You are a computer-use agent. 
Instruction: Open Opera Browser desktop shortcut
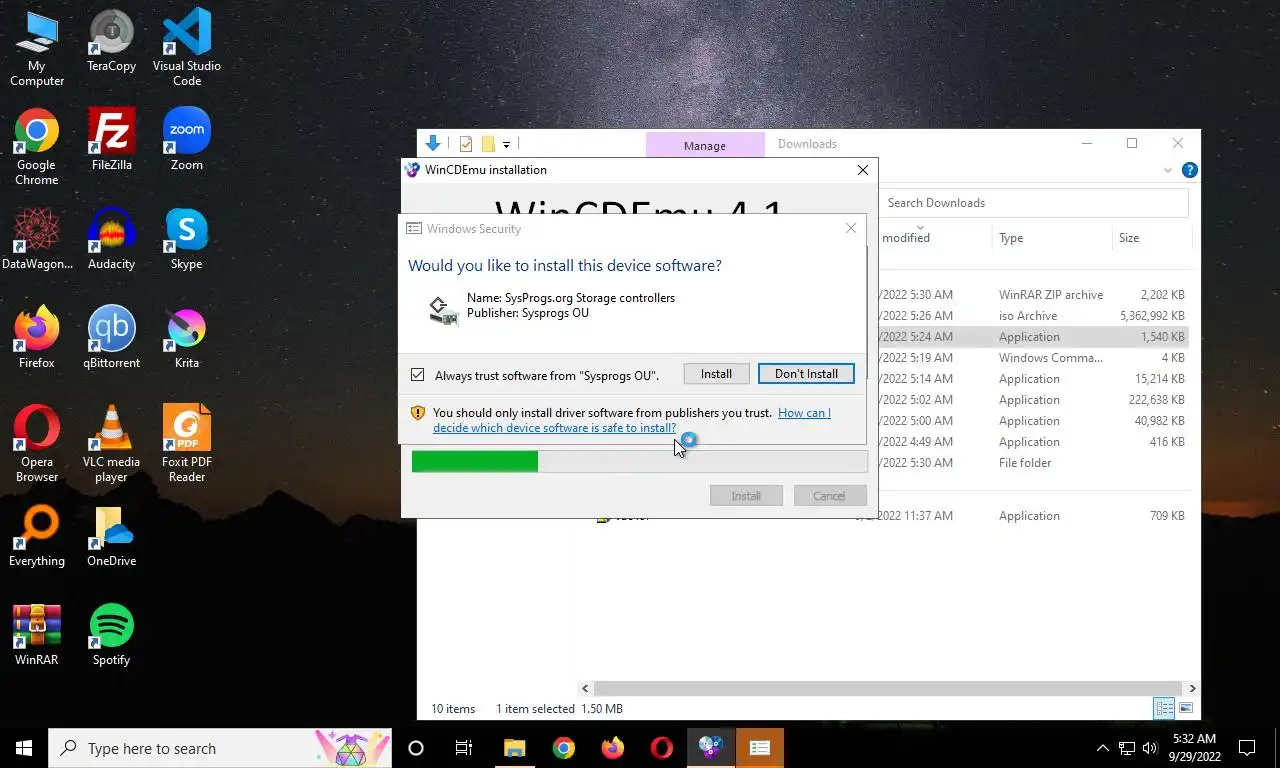(37, 444)
